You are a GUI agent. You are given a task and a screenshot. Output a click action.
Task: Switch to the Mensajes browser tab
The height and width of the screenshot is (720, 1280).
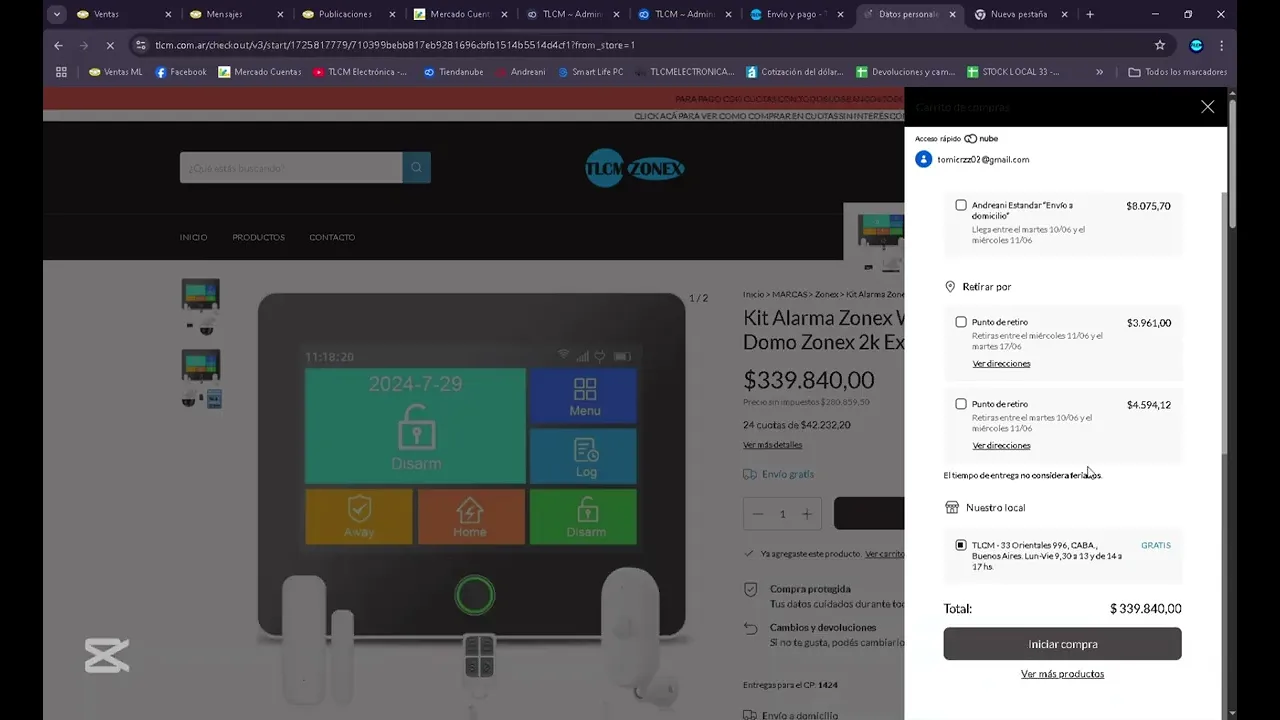click(236, 15)
